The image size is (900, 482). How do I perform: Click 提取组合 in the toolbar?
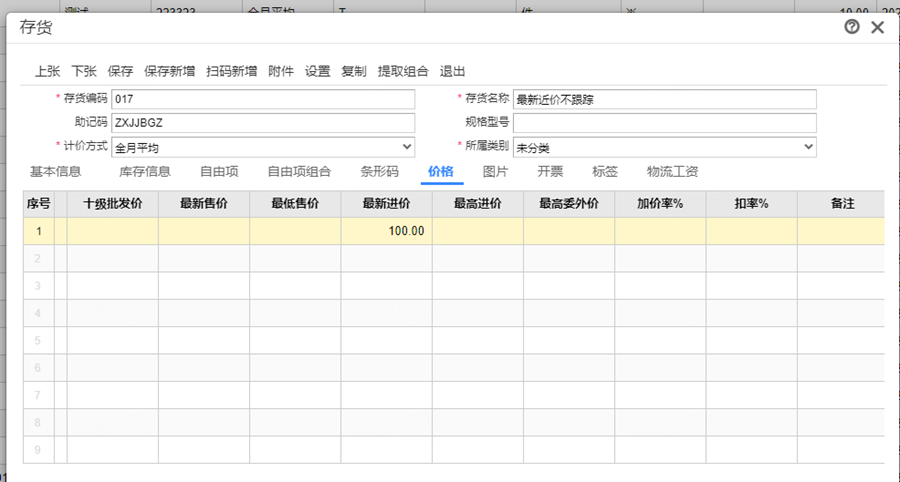[x=403, y=71]
